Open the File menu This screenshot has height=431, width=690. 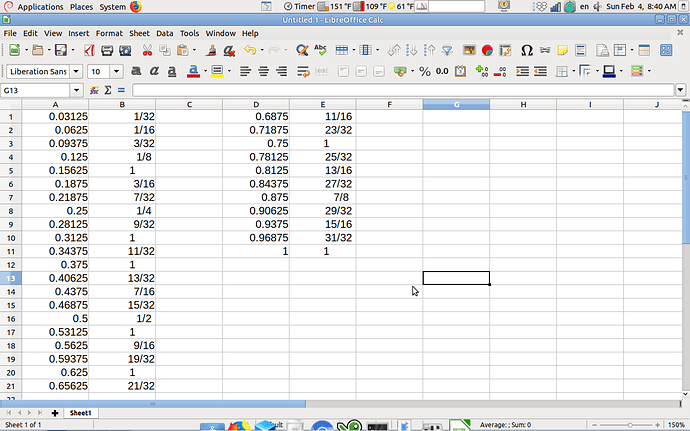tap(10, 33)
